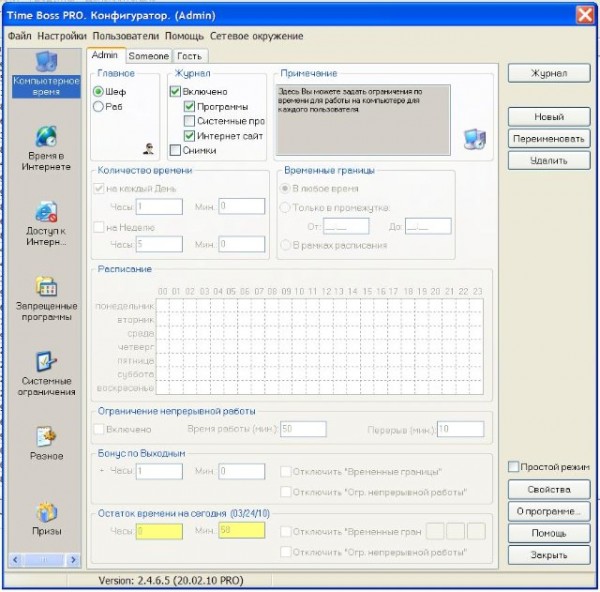Switch to the Someone tab
Screen dimensions: 600x592
coord(148,56)
